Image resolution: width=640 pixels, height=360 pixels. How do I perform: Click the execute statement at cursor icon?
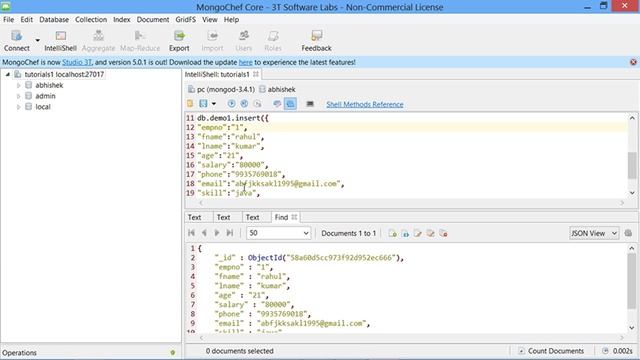click(x=257, y=104)
